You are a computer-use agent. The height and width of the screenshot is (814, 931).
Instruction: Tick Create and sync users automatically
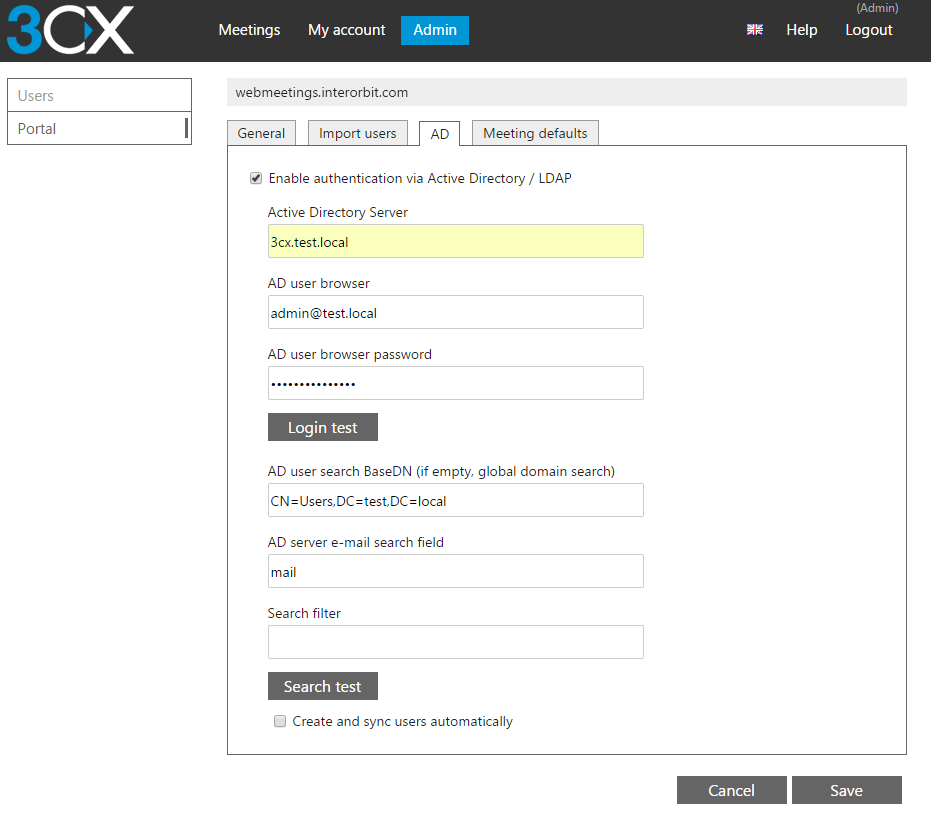[280, 721]
